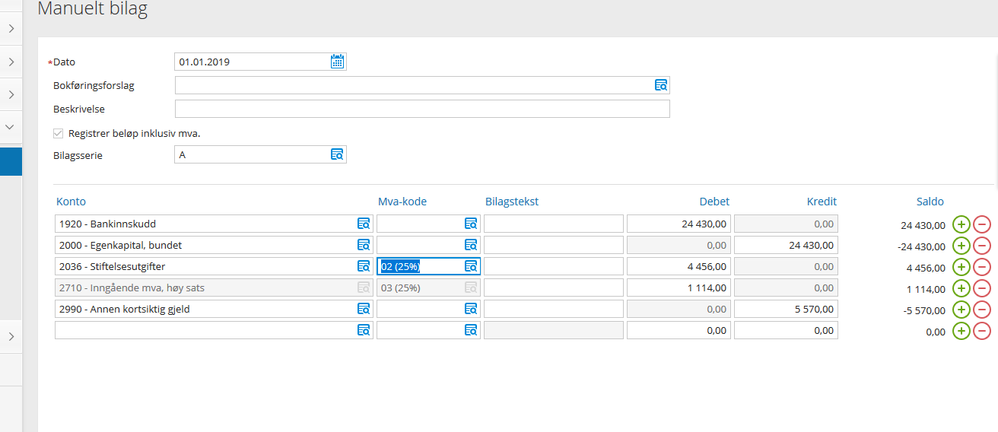Toggle Registrer beløp inklusiv mva. checkbox
Viewport: 998px width, 432px height.
click(58, 134)
